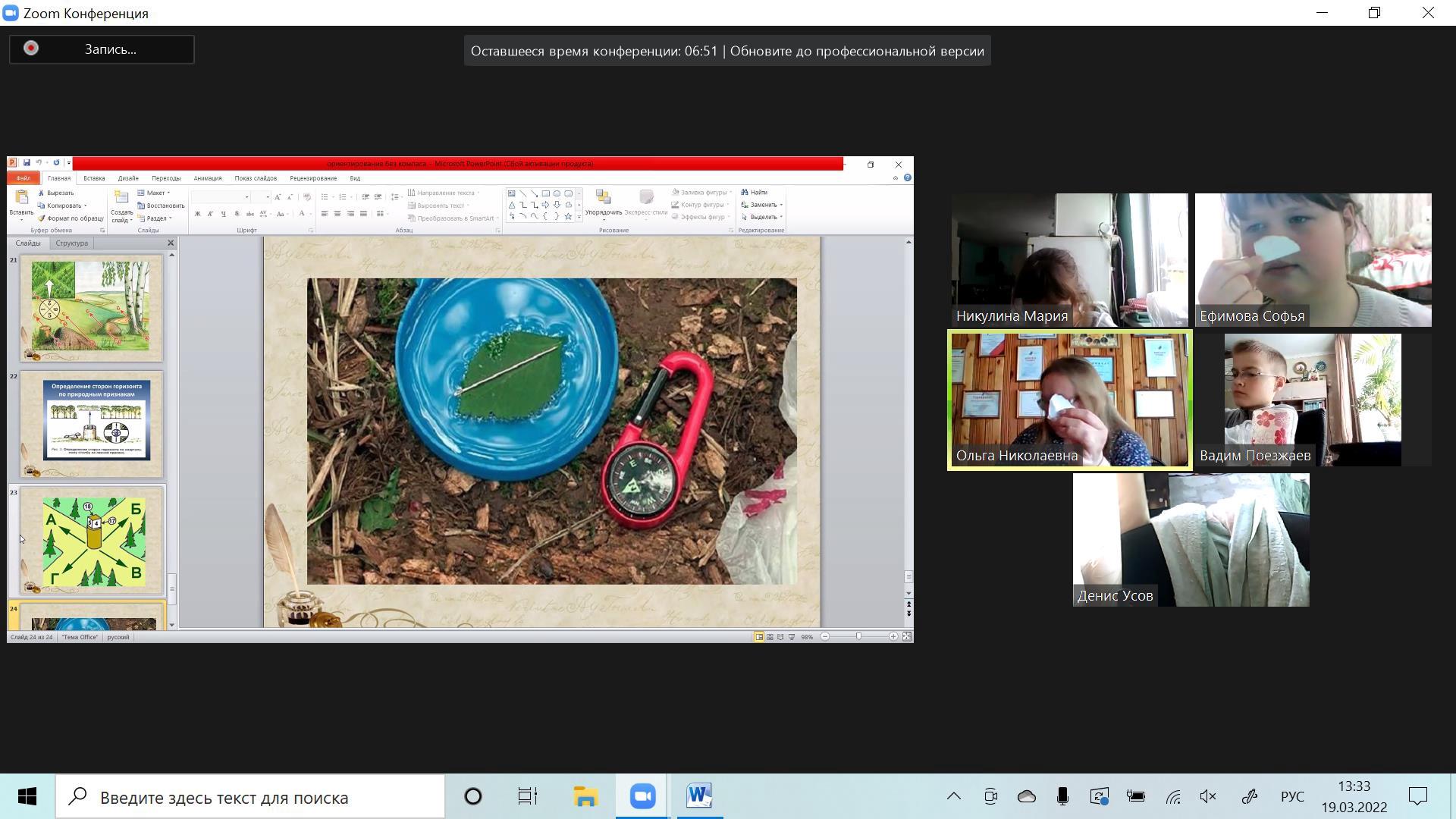The height and width of the screenshot is (819, 1456).
Task: Click the fit slide to window icon
Action: 906,637
